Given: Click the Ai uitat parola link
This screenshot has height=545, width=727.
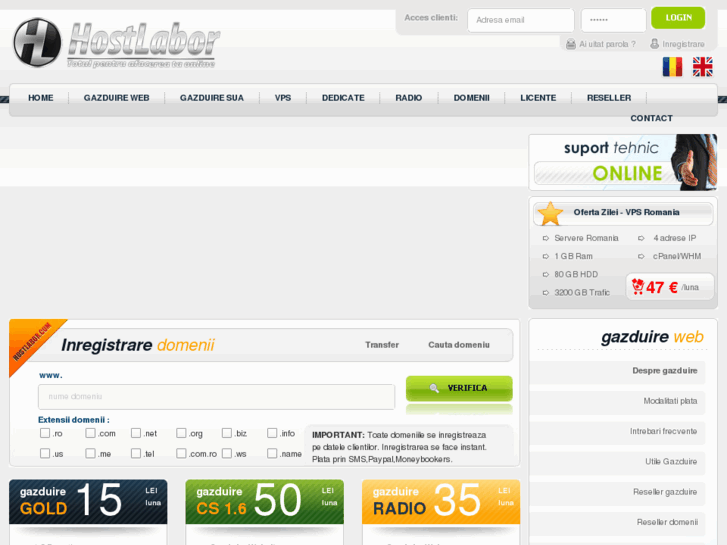Looking at the screenshot, I should [607, 44].
